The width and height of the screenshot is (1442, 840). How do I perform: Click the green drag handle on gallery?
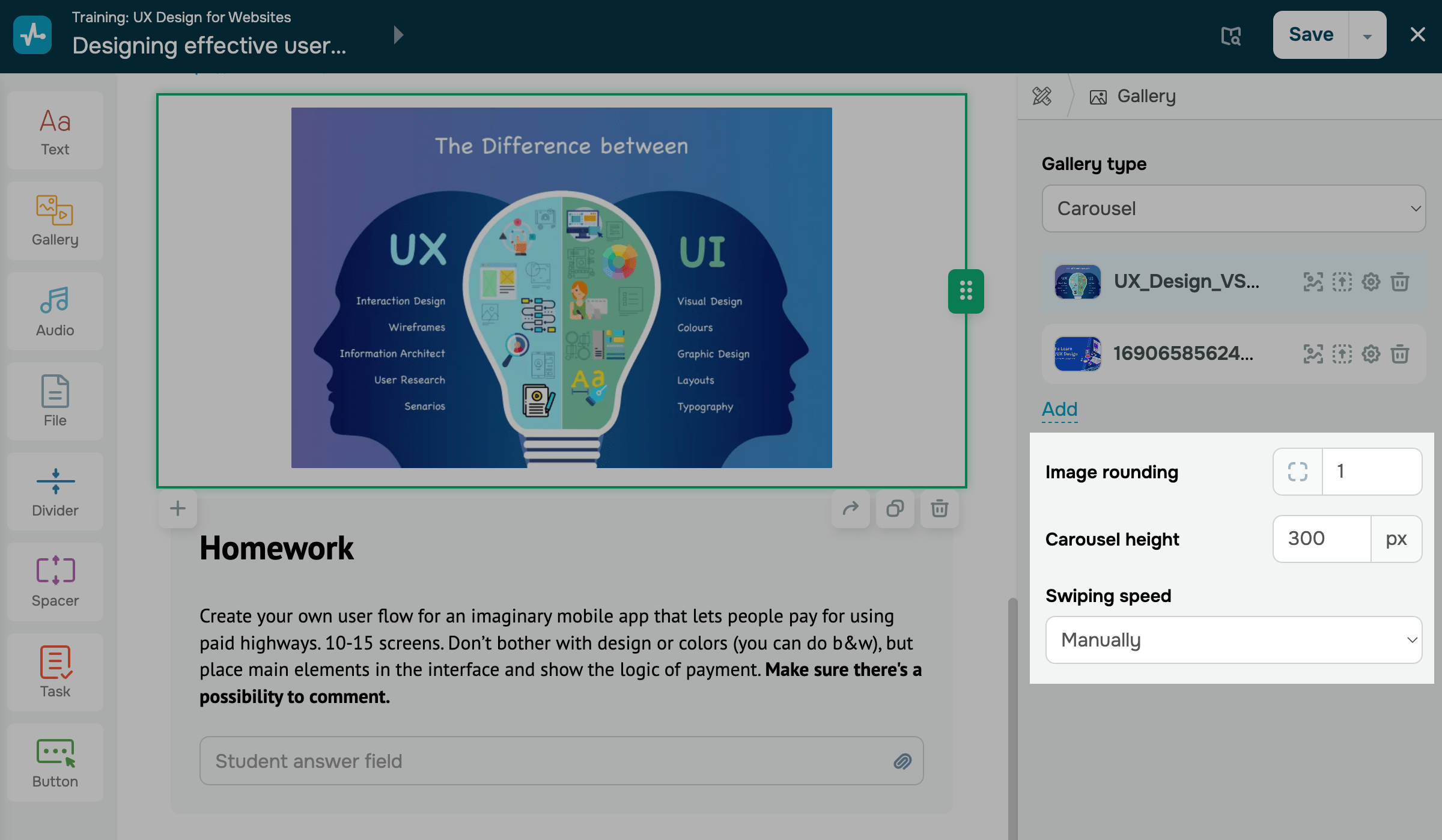(x=966, y=291)
